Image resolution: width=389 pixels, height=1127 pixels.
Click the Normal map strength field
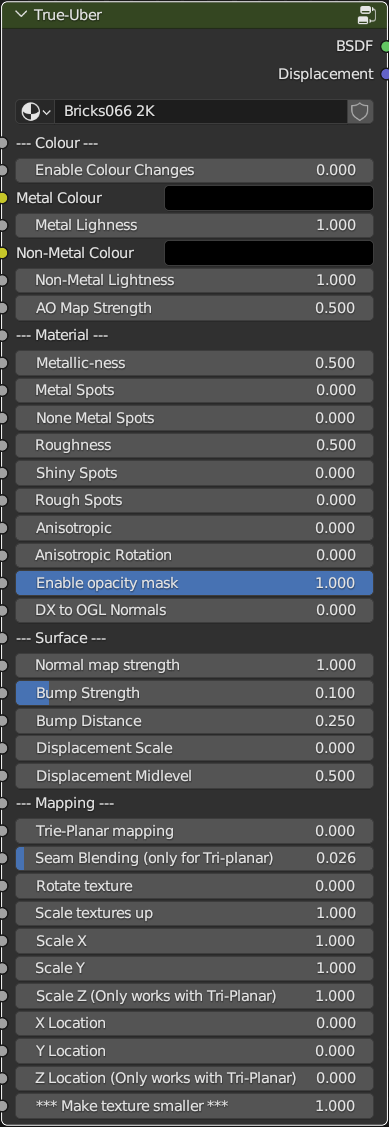pyautogui.click(x=194, y=666)
